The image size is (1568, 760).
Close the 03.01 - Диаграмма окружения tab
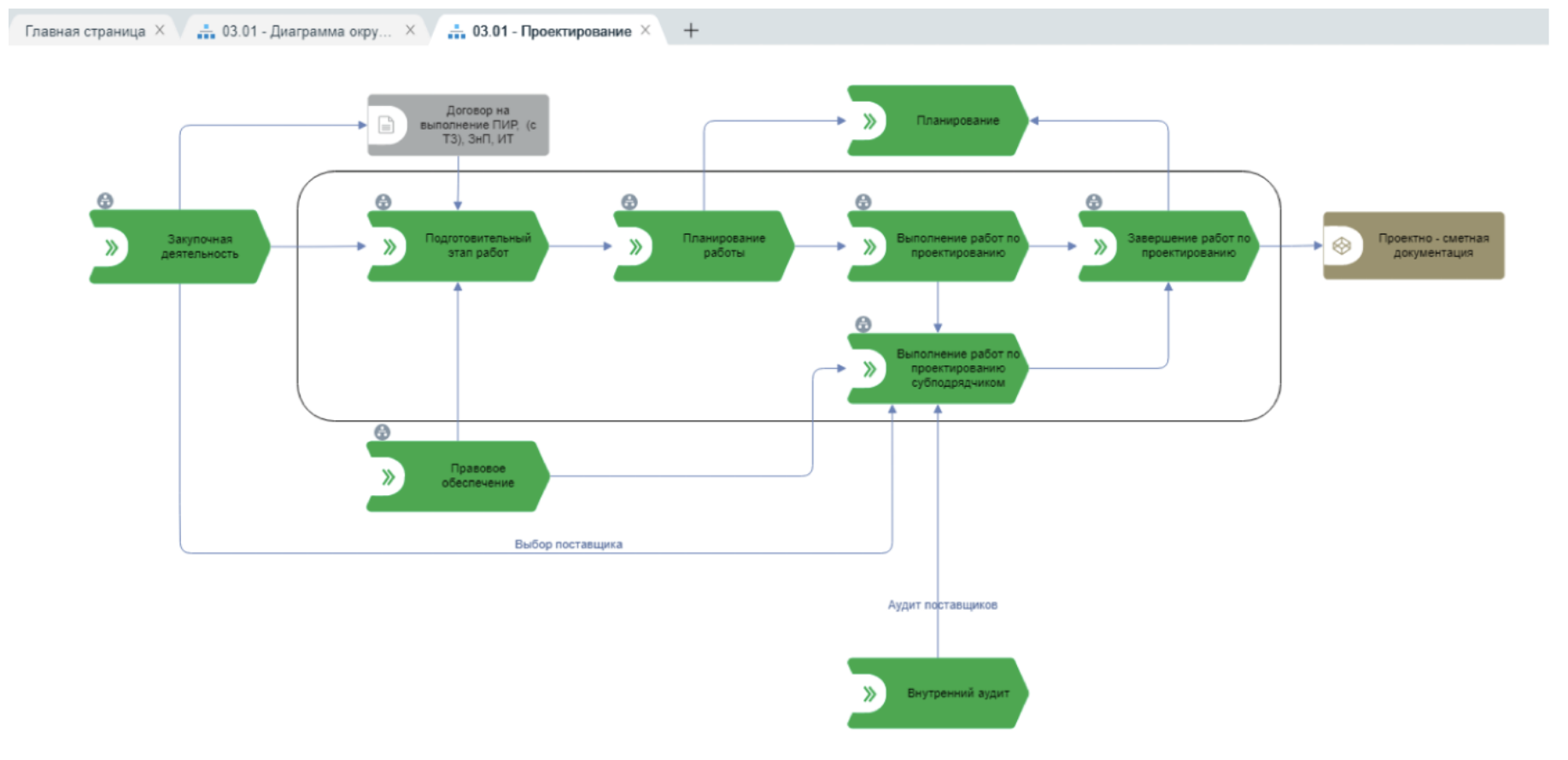click(x=410, y=30)
